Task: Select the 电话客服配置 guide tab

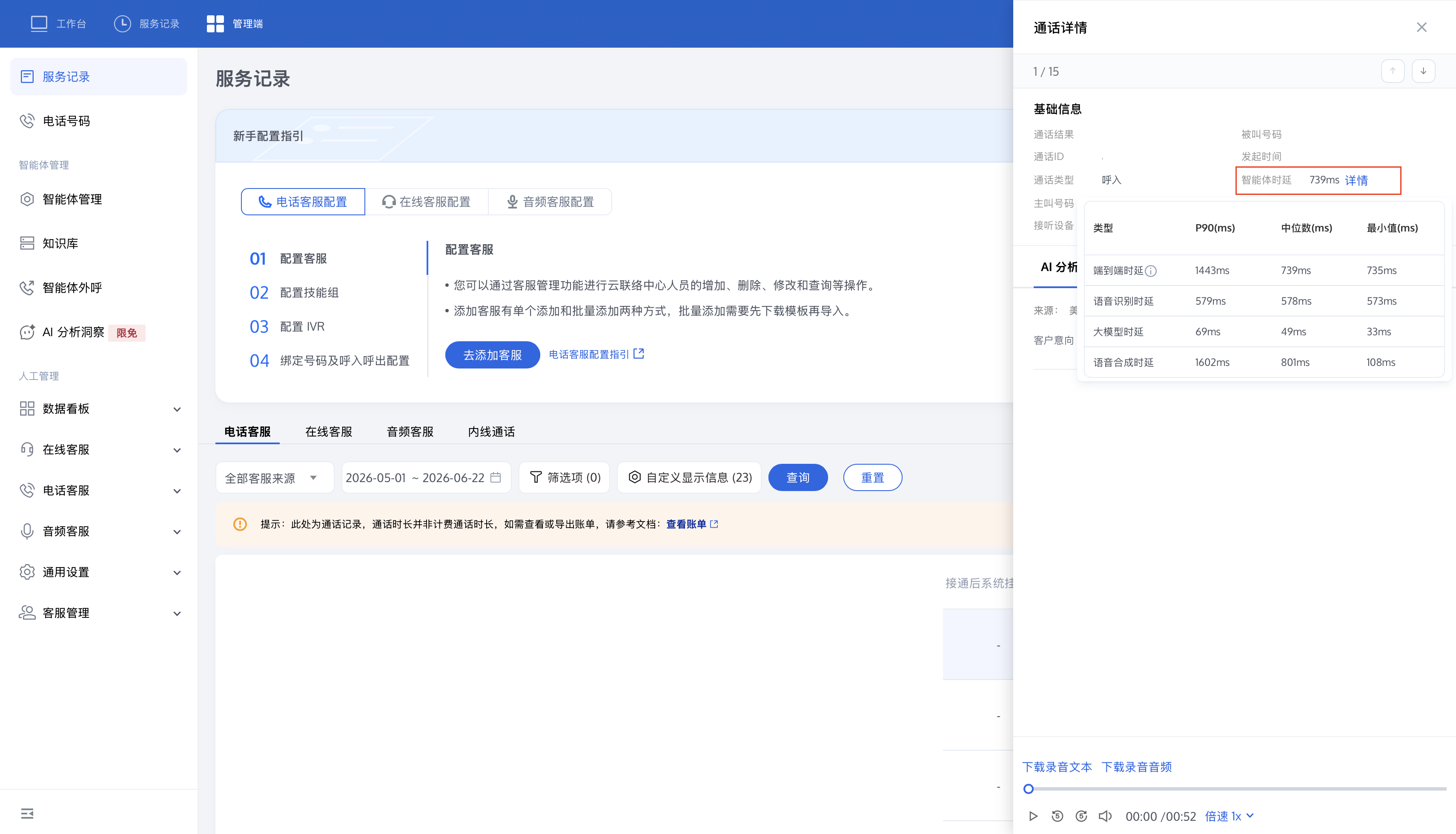Action: (x=303, y=202)
